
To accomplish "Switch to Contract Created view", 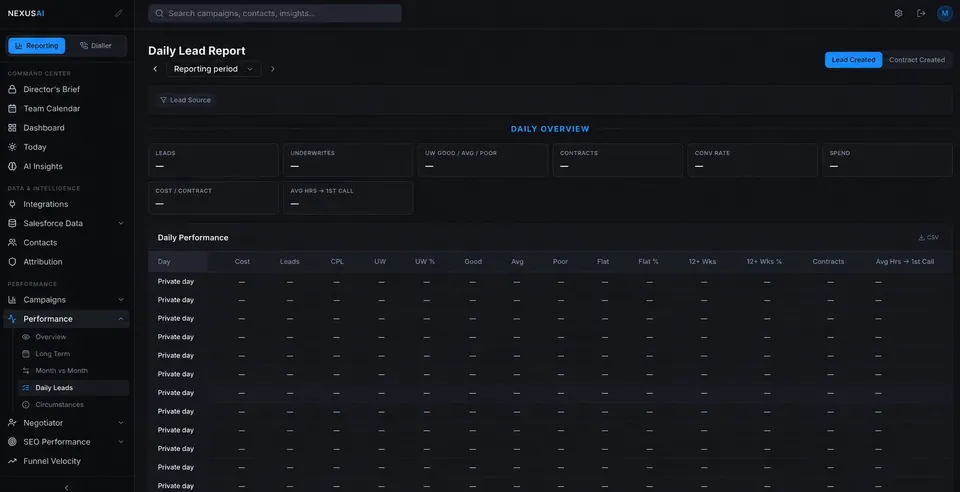I will coord(917,60).
